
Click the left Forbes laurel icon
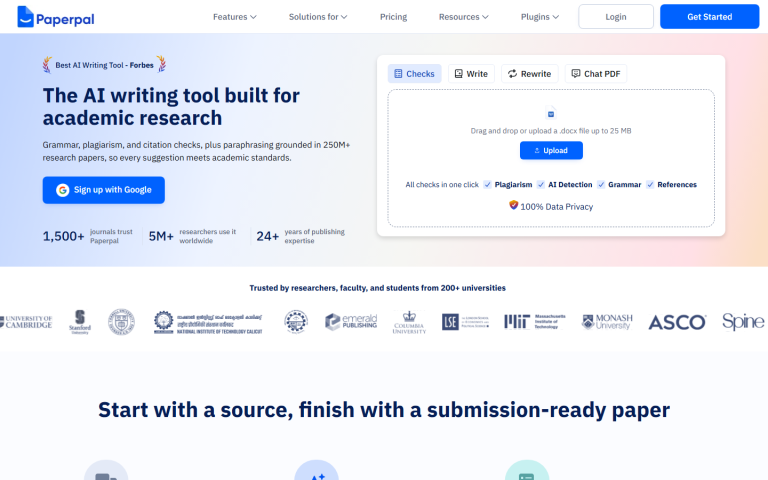[47, 65]
